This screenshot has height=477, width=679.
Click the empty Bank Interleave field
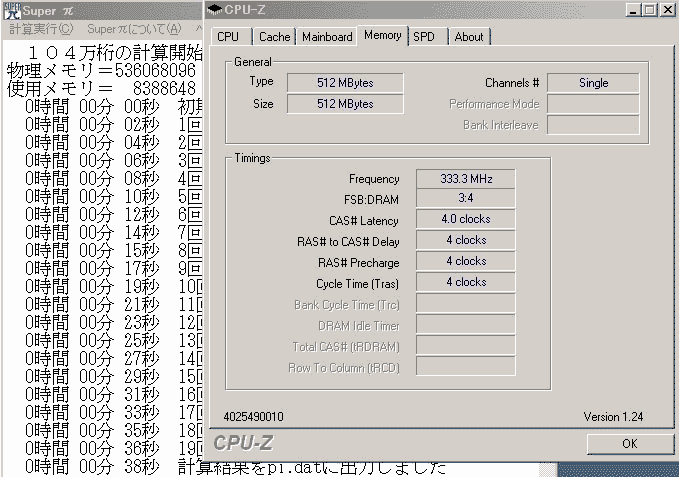pos(593,125)
